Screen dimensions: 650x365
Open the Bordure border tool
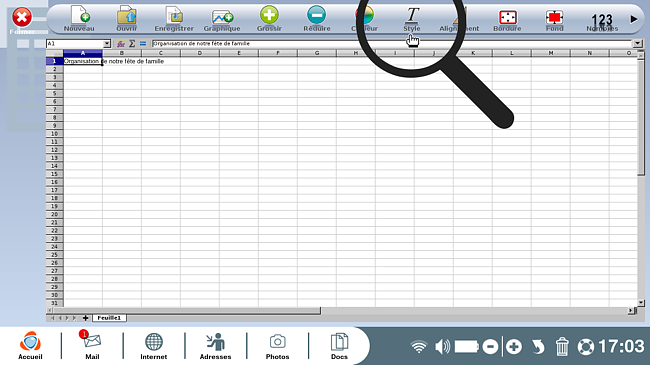[x=507, y=17]
